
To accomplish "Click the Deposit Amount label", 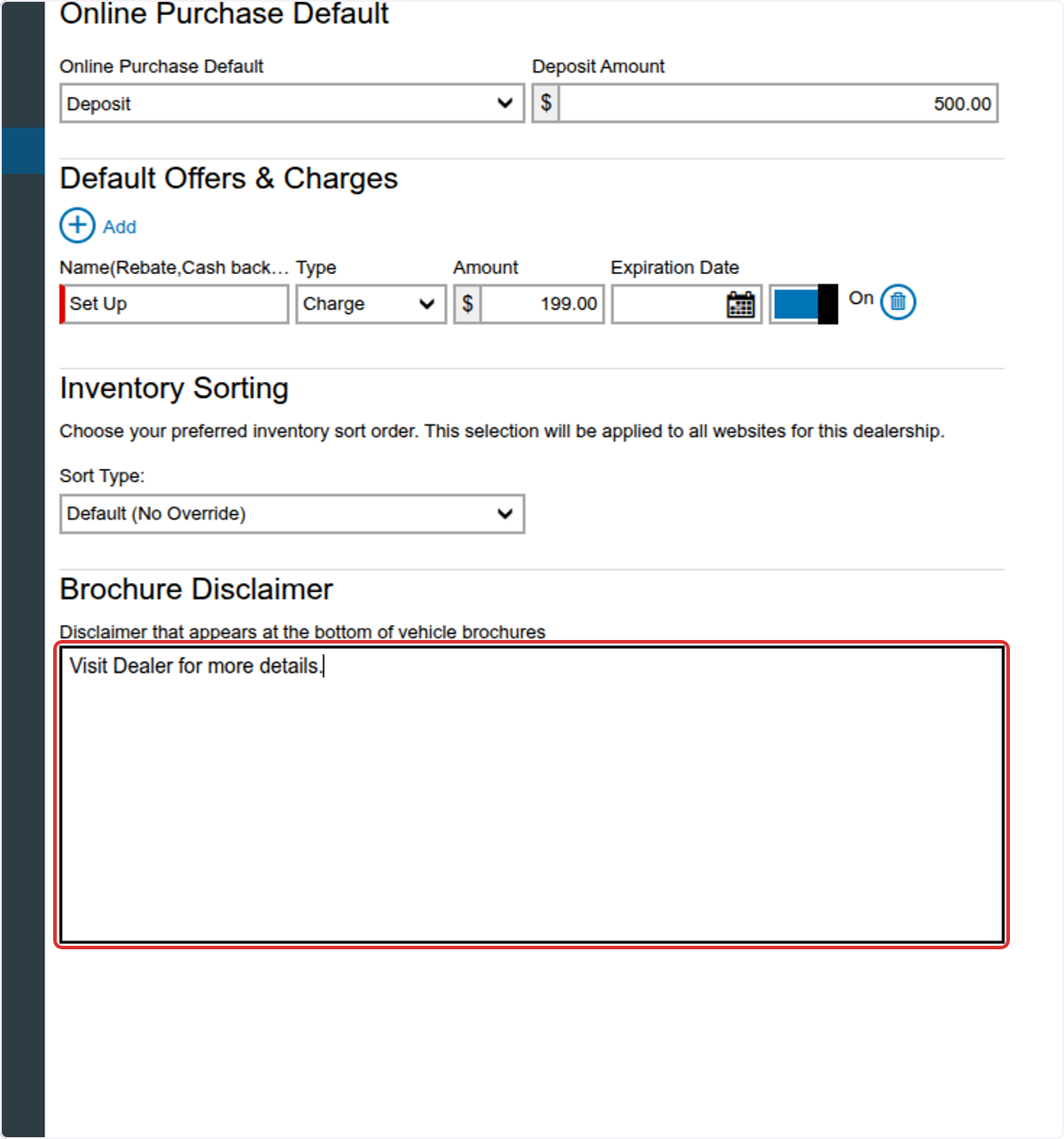I will 598,66.
